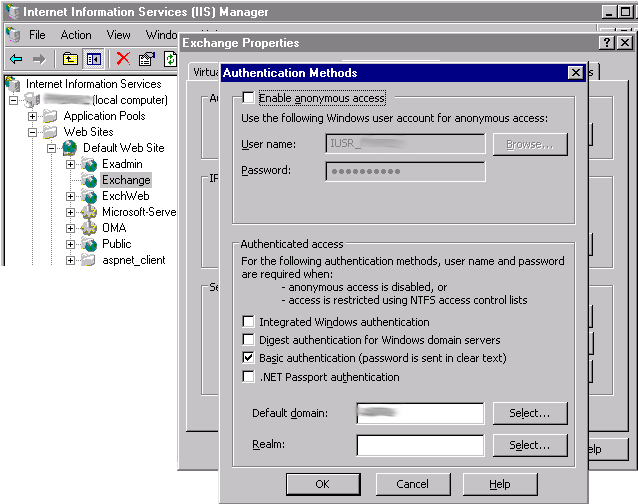Select the Internet Information Services root icon
638x504 pixels.
[13, 84]
